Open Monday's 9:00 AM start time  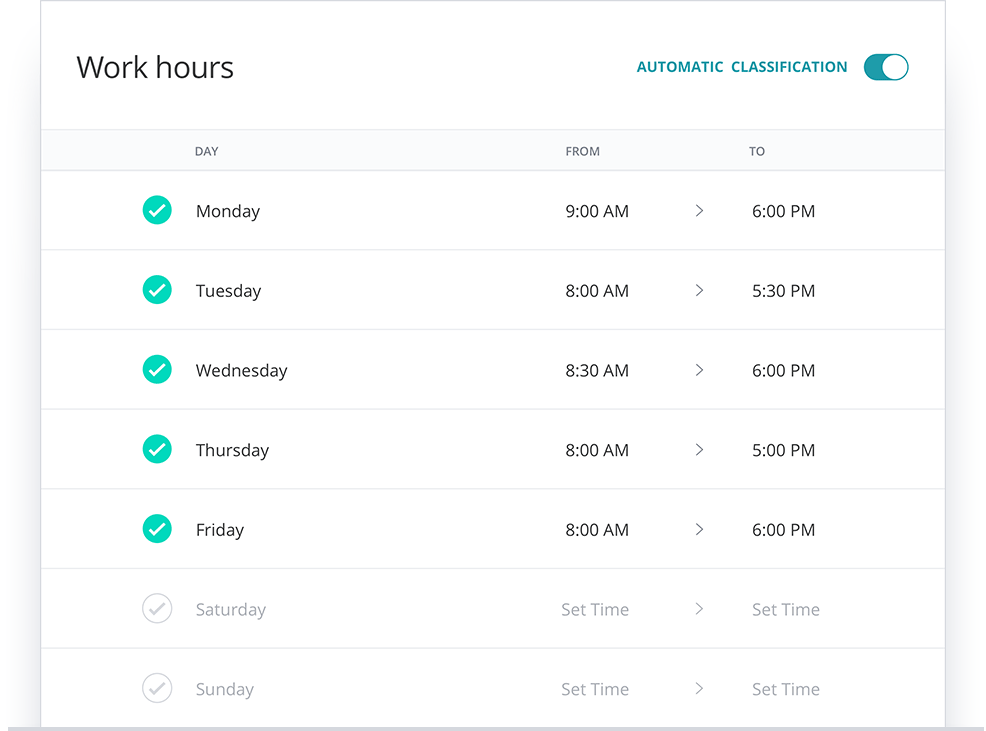pos(597,211)
